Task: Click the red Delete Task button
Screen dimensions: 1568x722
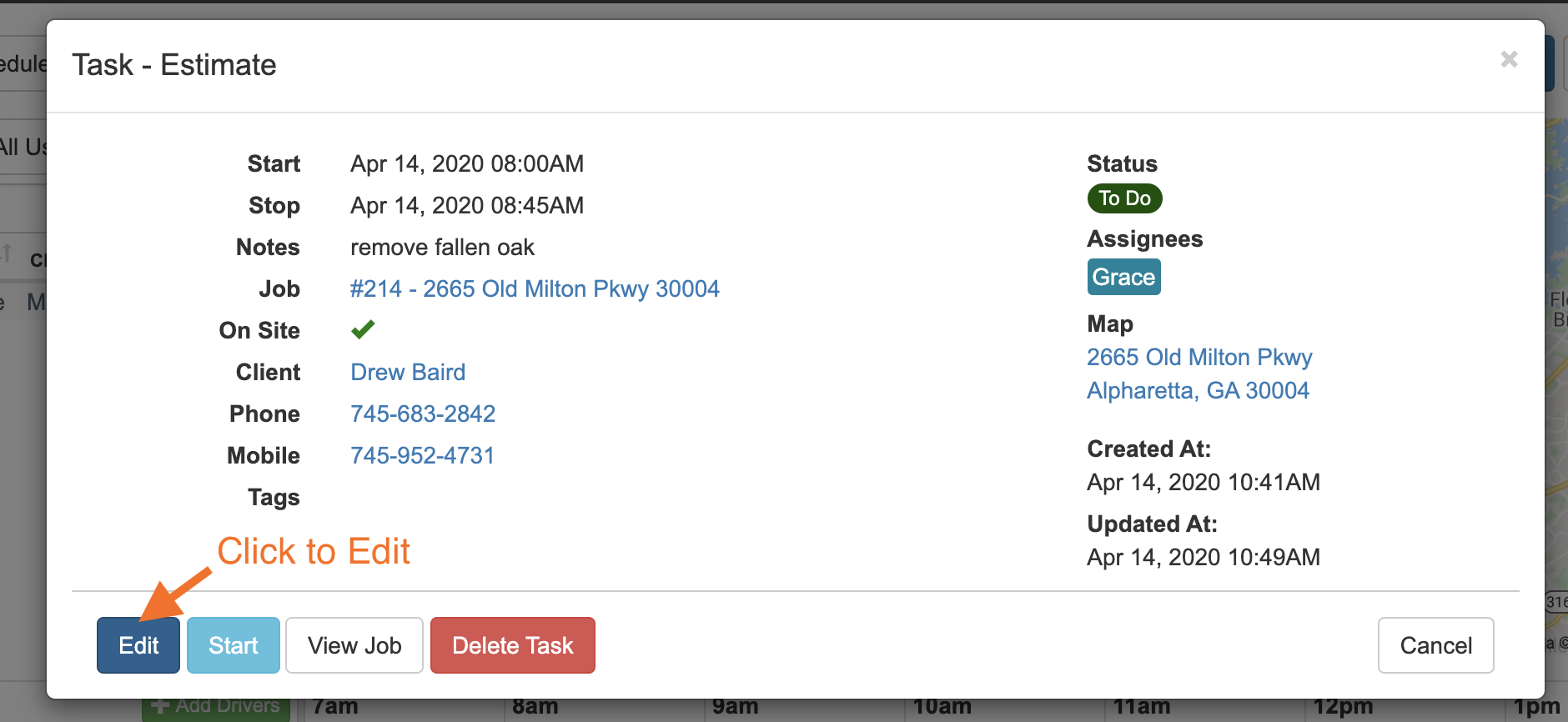Action: point(512,645)
